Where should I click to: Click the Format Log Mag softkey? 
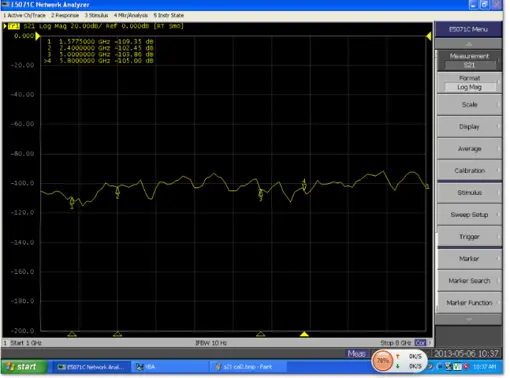coord(469,83)
